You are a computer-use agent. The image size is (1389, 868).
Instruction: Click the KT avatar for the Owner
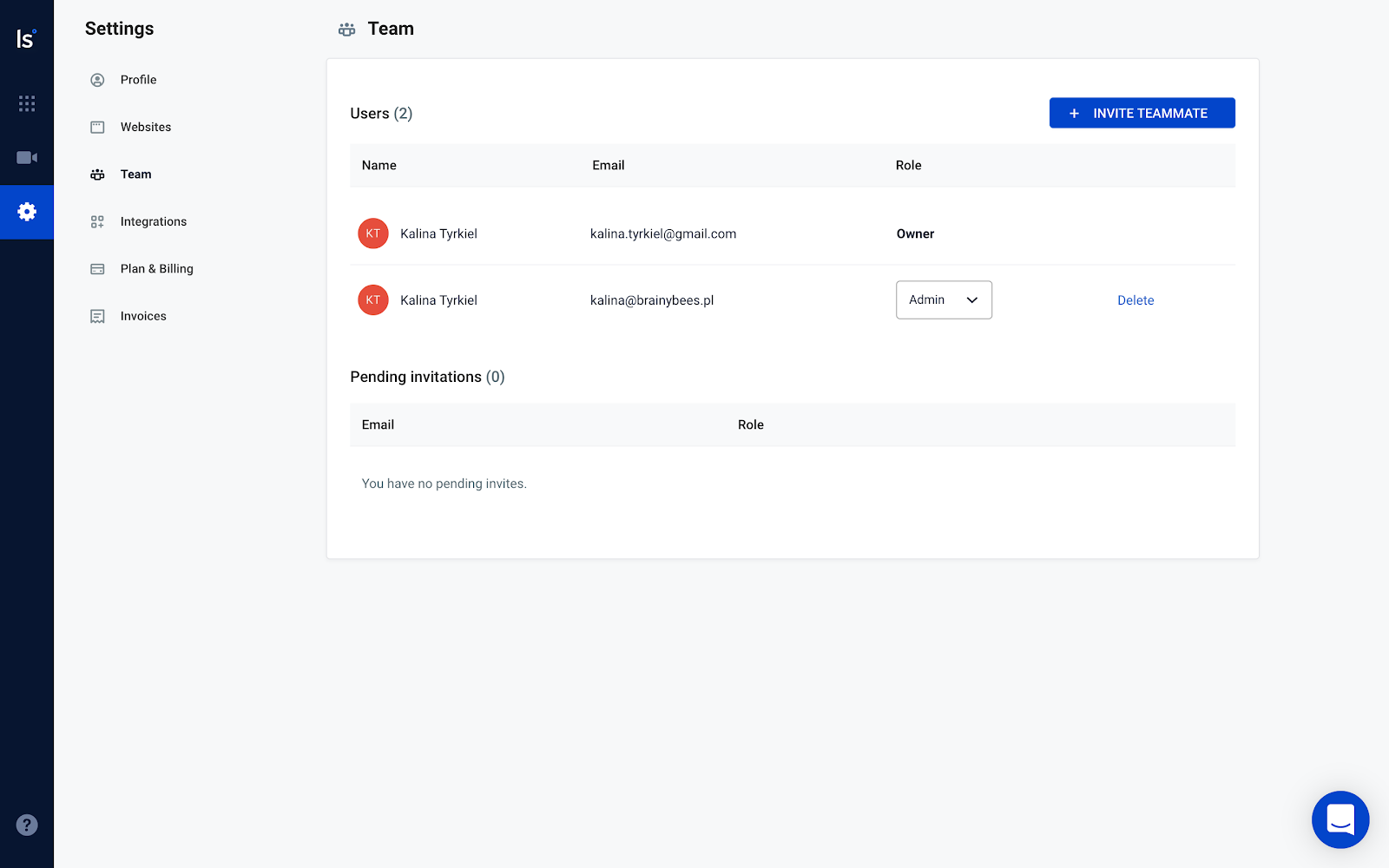372,233
